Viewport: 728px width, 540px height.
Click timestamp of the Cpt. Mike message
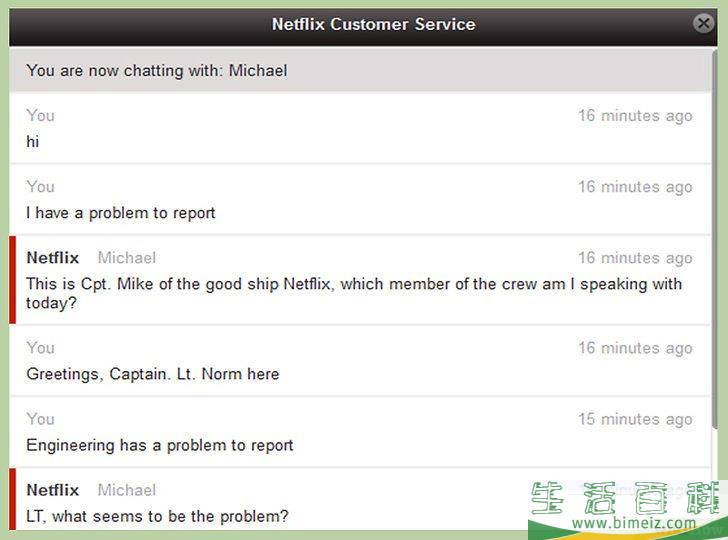point(635,258)
